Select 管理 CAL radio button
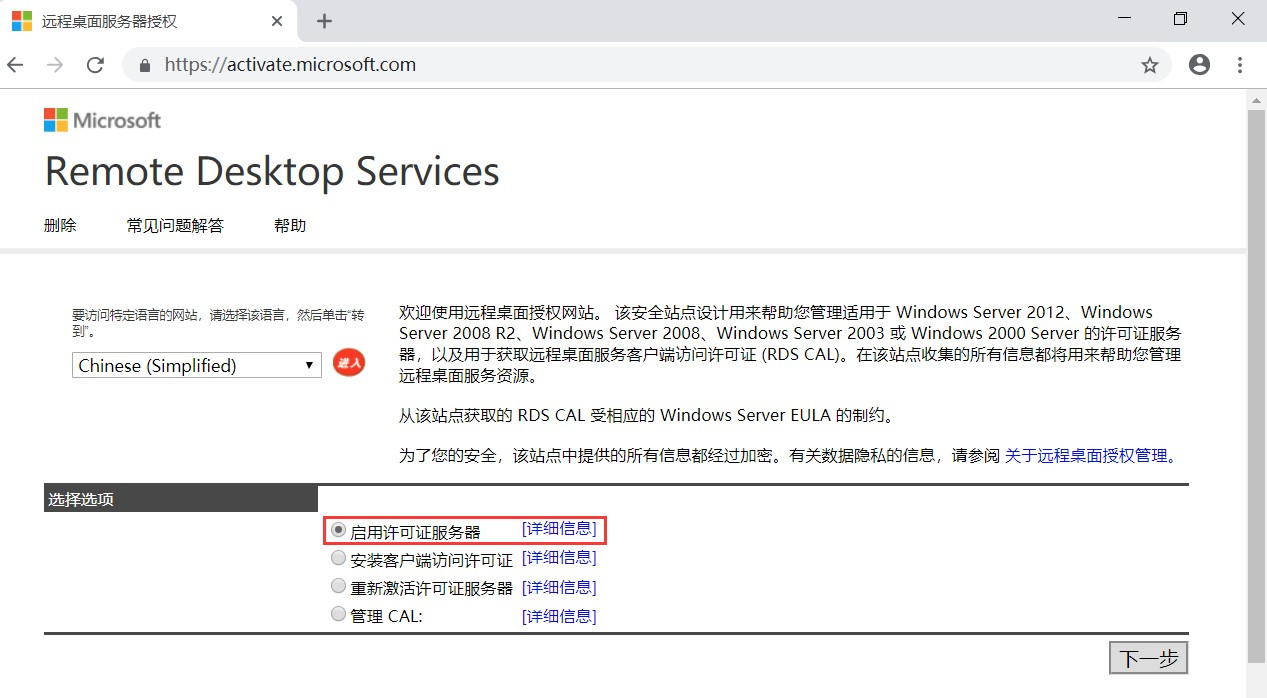This screenshot has width=1267, height=698. [338, 614]
